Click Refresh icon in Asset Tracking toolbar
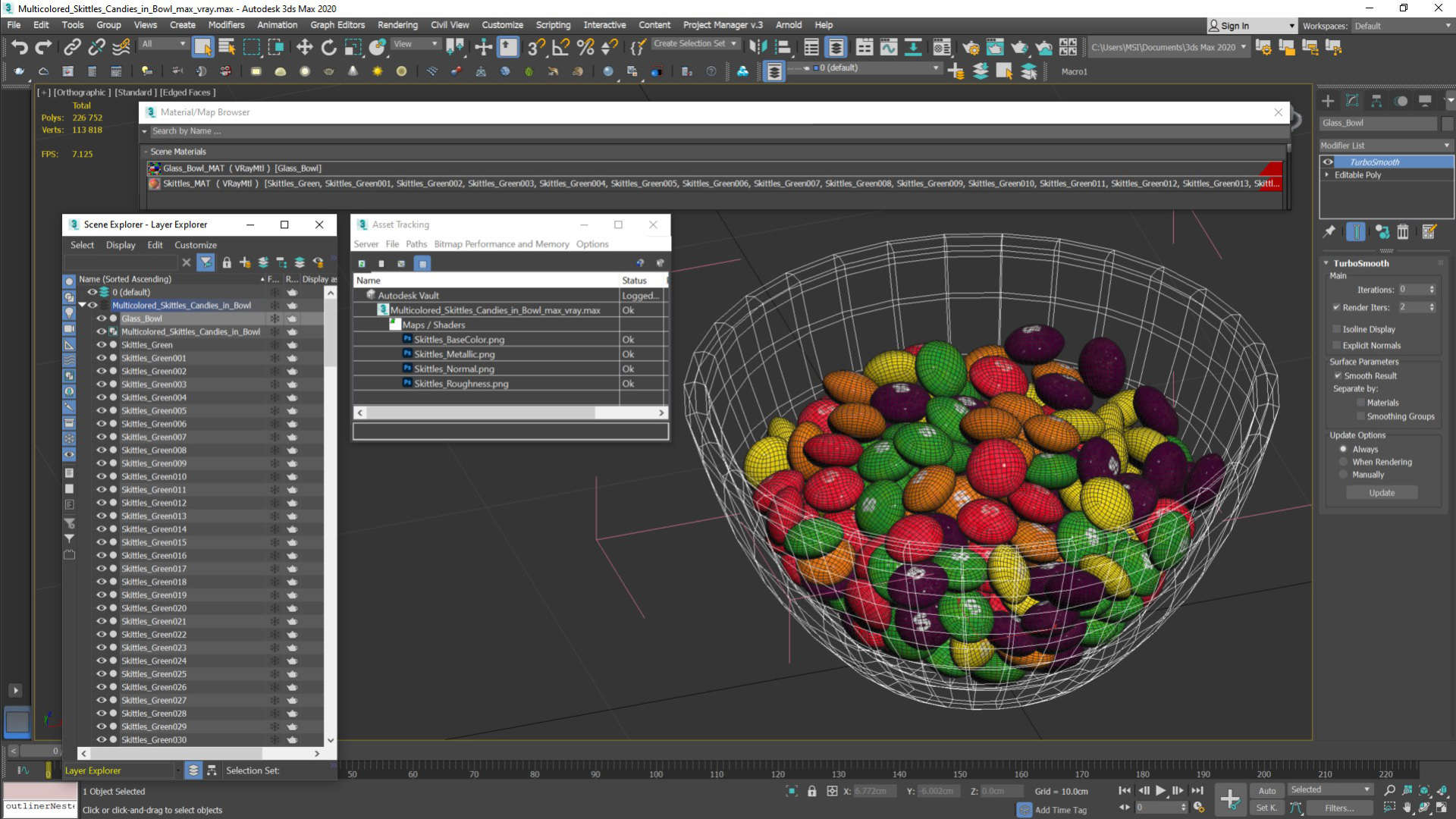 click(362, 263)
